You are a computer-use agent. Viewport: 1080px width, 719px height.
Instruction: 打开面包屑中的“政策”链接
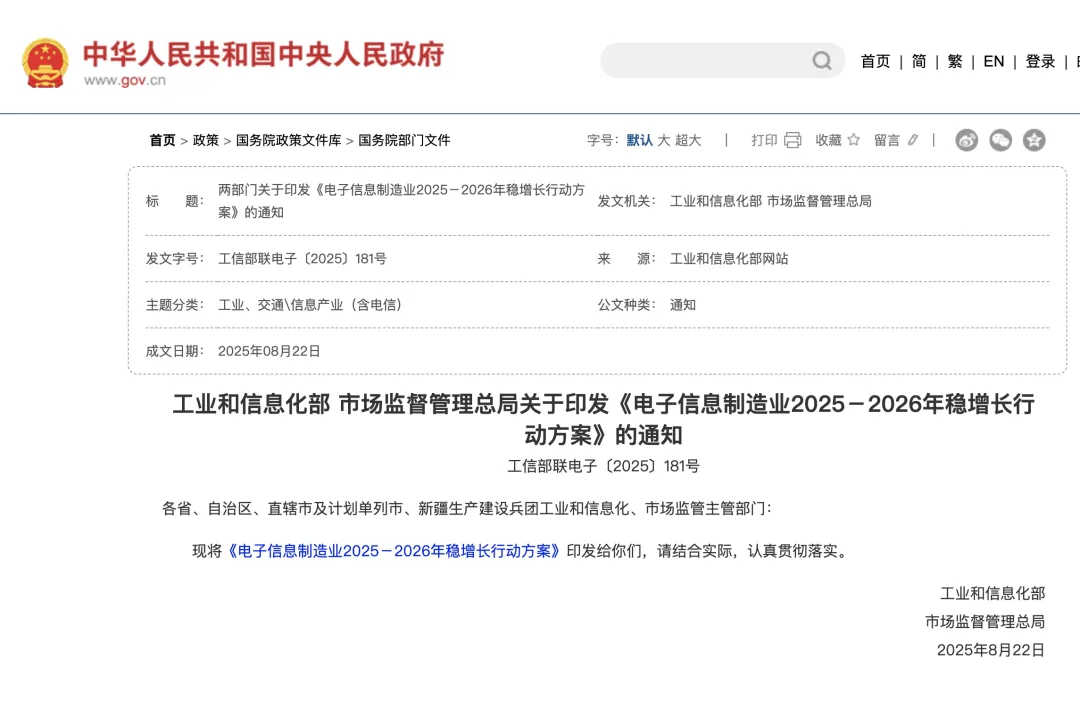(x=205, y=140)
